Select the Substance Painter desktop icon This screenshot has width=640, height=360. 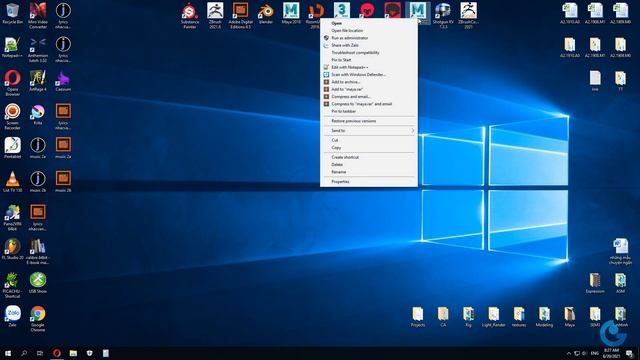click(190, 16)
